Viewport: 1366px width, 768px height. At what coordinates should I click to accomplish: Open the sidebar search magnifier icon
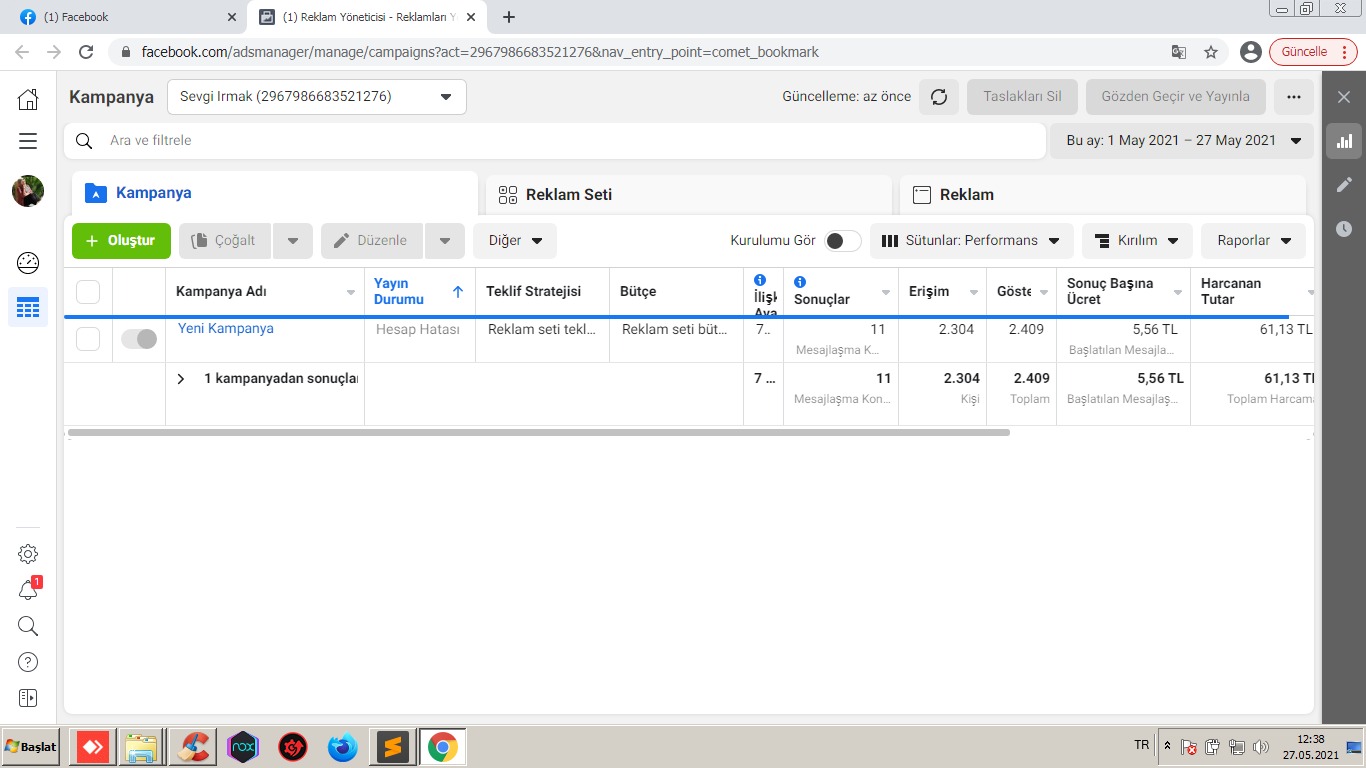(x=28, y=626)
